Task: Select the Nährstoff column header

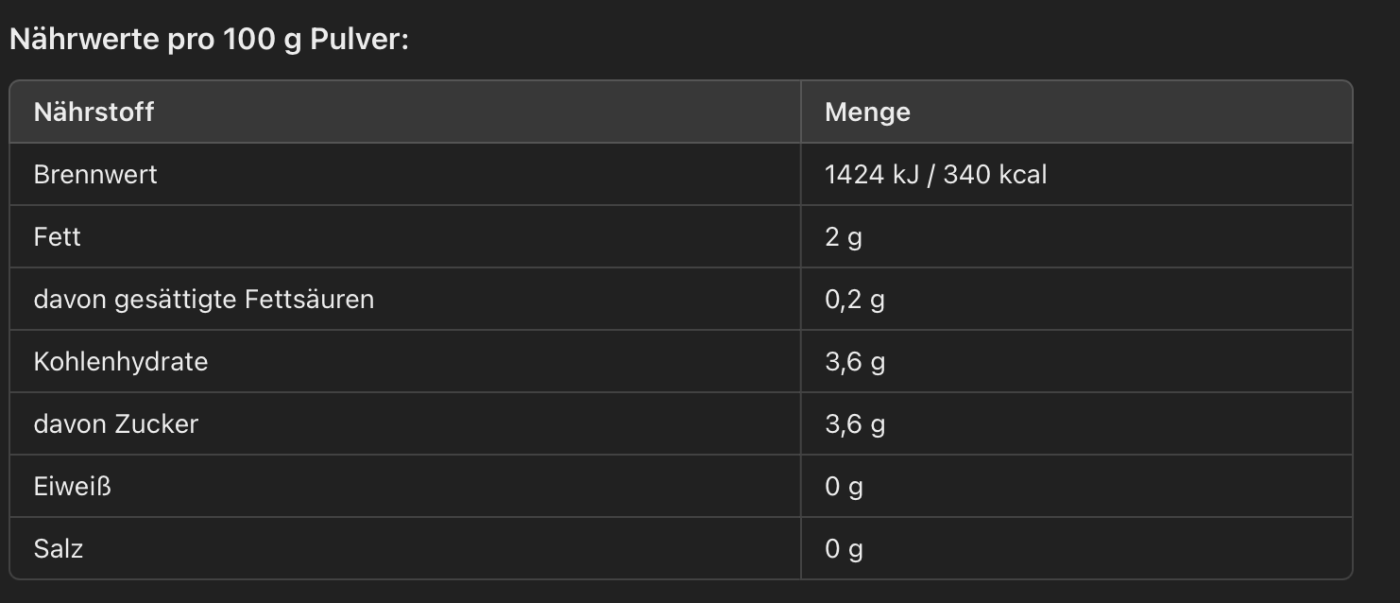Action: [x=94, y=112]
